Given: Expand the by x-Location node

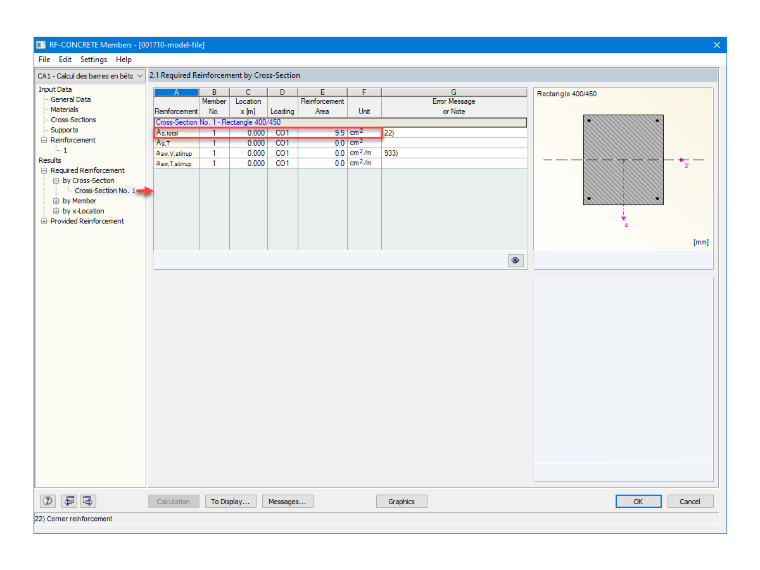Looking at the screenshot, I should tap(56, 211).
